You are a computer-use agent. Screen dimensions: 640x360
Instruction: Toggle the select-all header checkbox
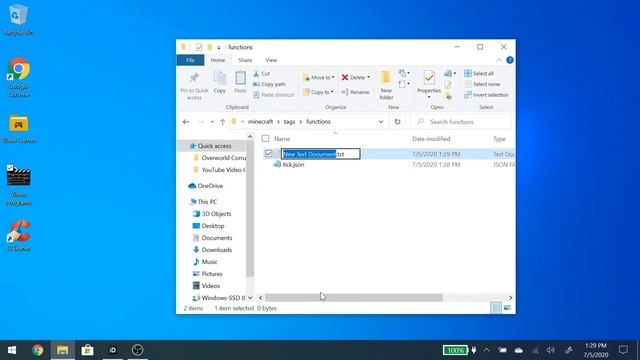[265, 139]
